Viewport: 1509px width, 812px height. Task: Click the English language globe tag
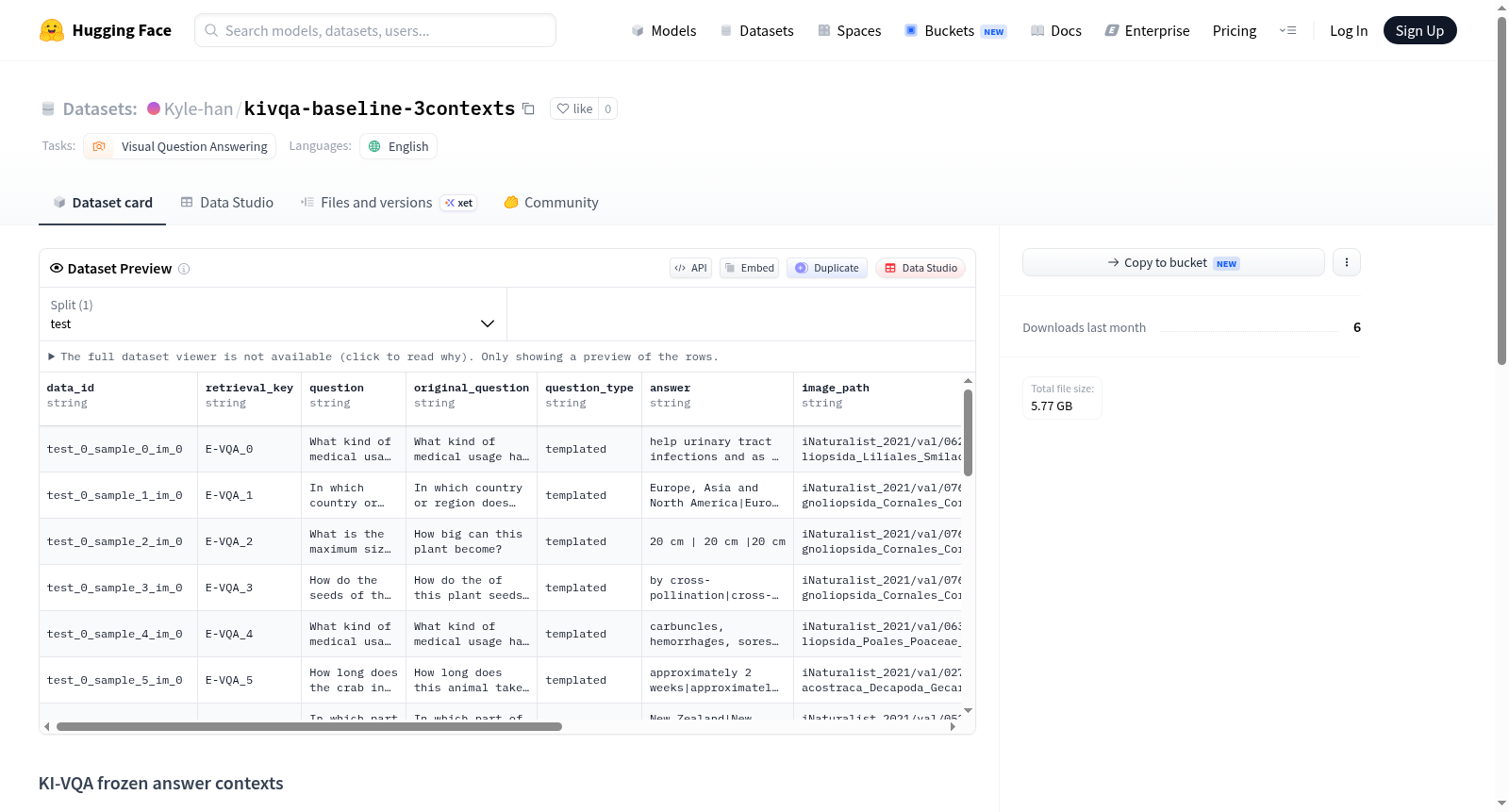[x=398, y=146]
